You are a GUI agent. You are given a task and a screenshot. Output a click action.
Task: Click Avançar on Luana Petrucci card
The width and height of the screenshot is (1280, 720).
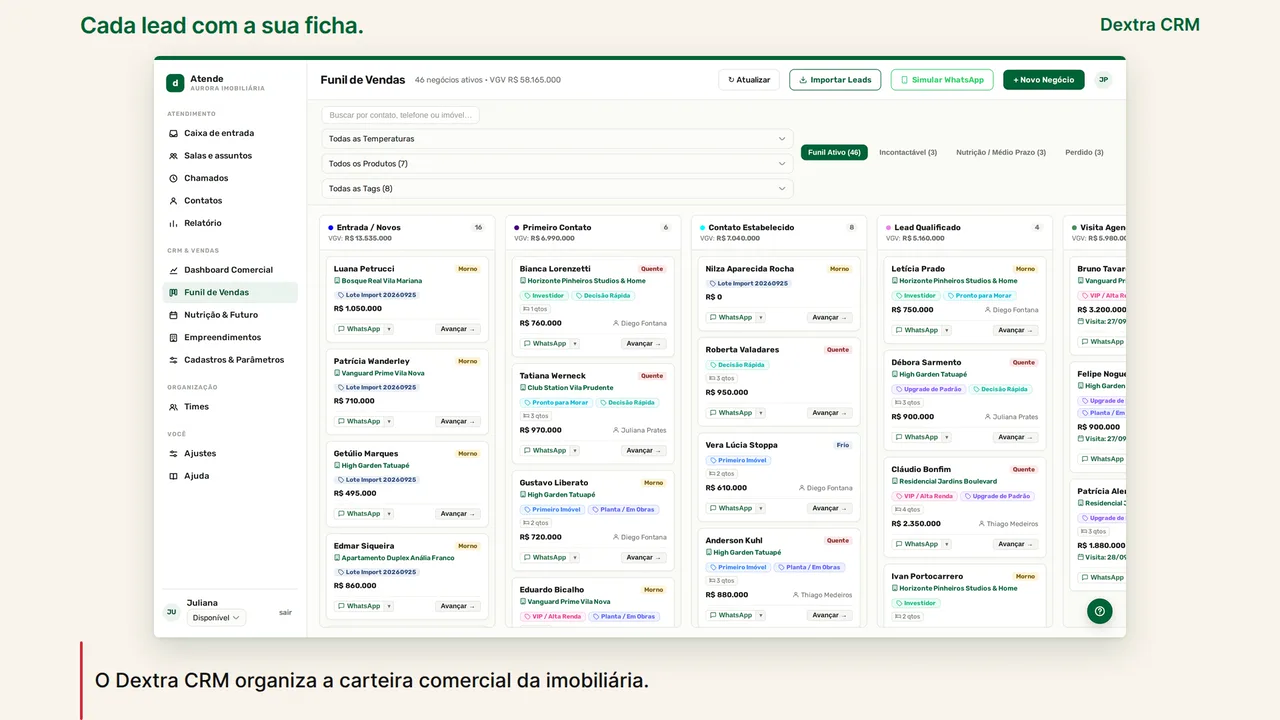458,329
